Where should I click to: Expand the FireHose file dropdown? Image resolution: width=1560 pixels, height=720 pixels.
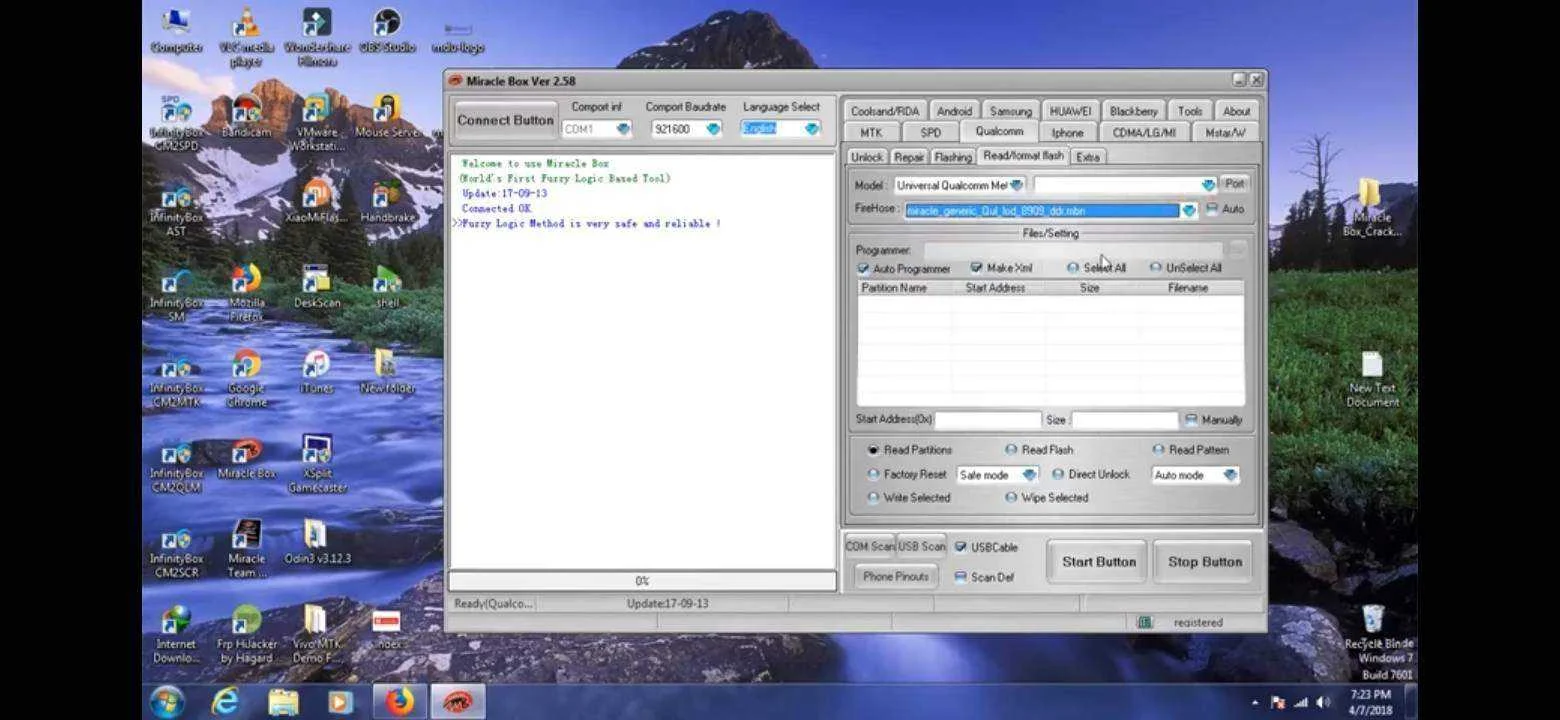[x=1188, y=210]
